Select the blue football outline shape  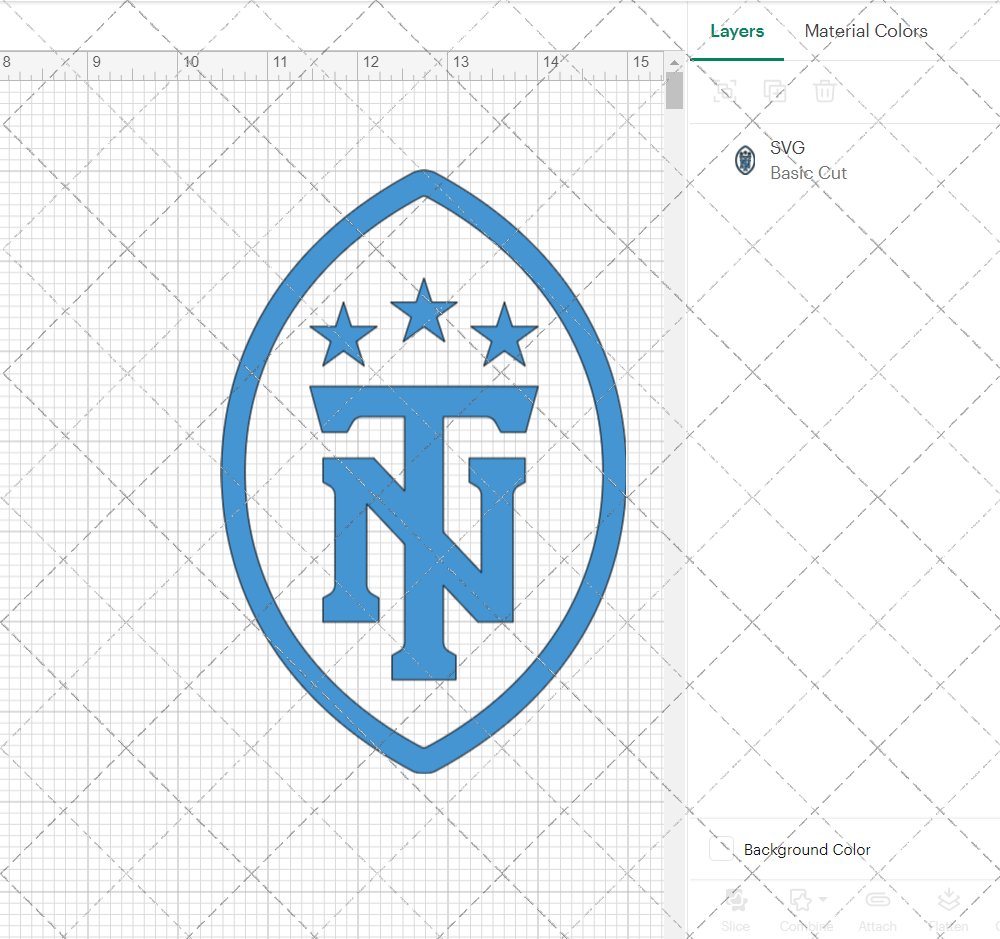click(233, 472)
